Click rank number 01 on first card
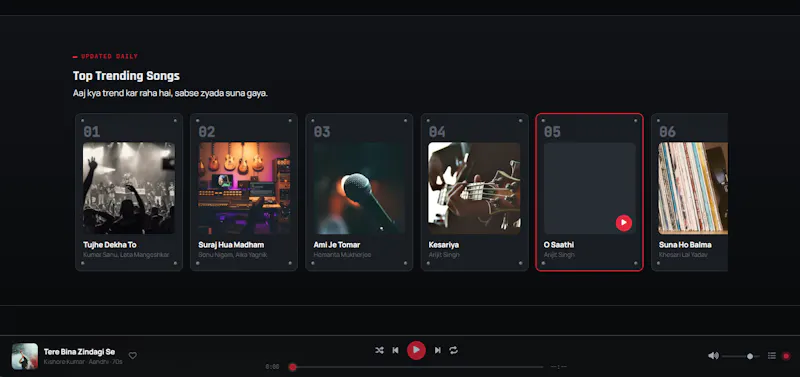800x377 pixels. tap(92, 132)
